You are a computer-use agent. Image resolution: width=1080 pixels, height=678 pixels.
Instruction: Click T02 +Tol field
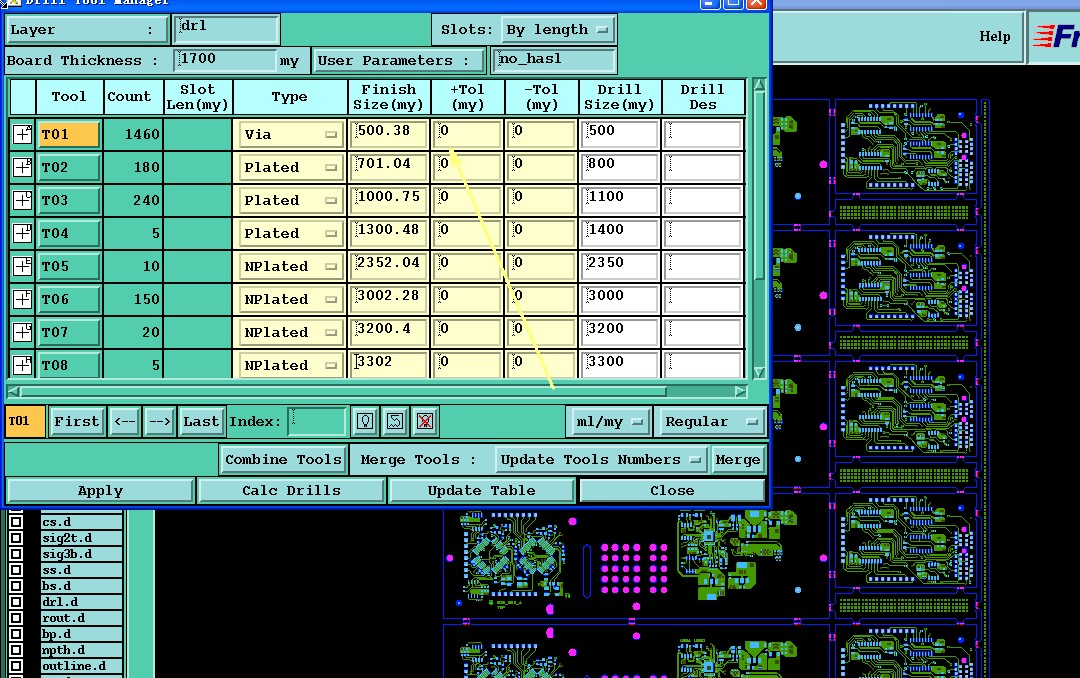coord(468,167)
